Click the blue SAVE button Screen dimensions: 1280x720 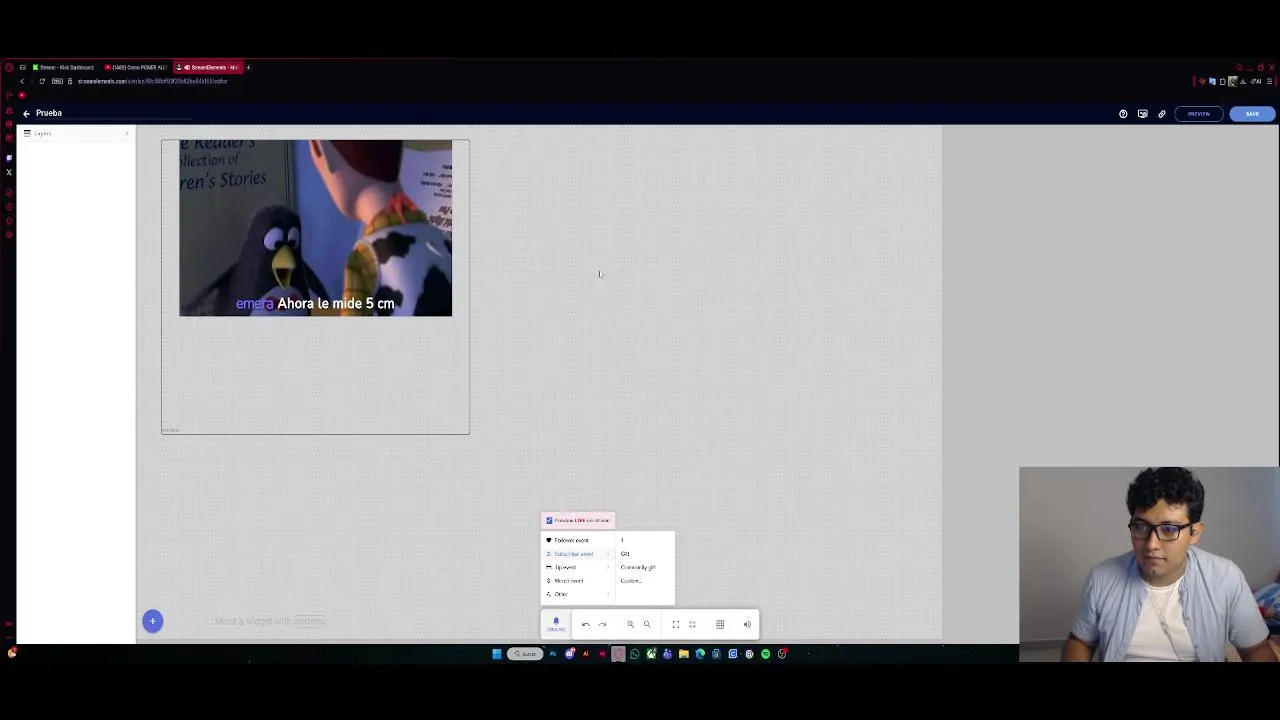pyautogui.click(x=1252, y=114)
